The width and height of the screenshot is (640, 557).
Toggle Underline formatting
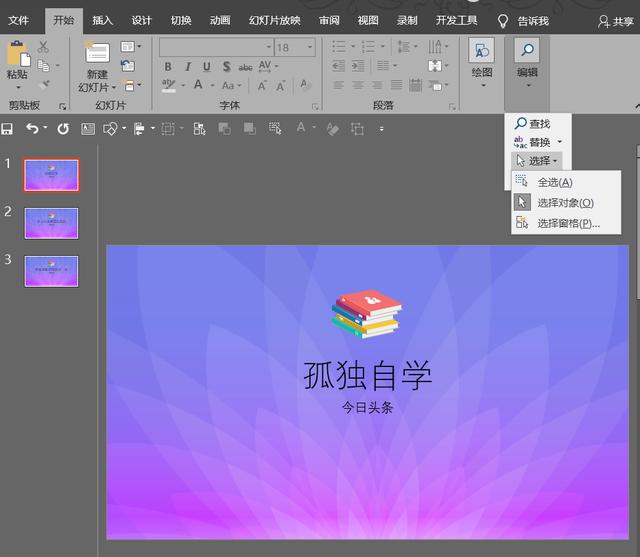coord(207,67)
